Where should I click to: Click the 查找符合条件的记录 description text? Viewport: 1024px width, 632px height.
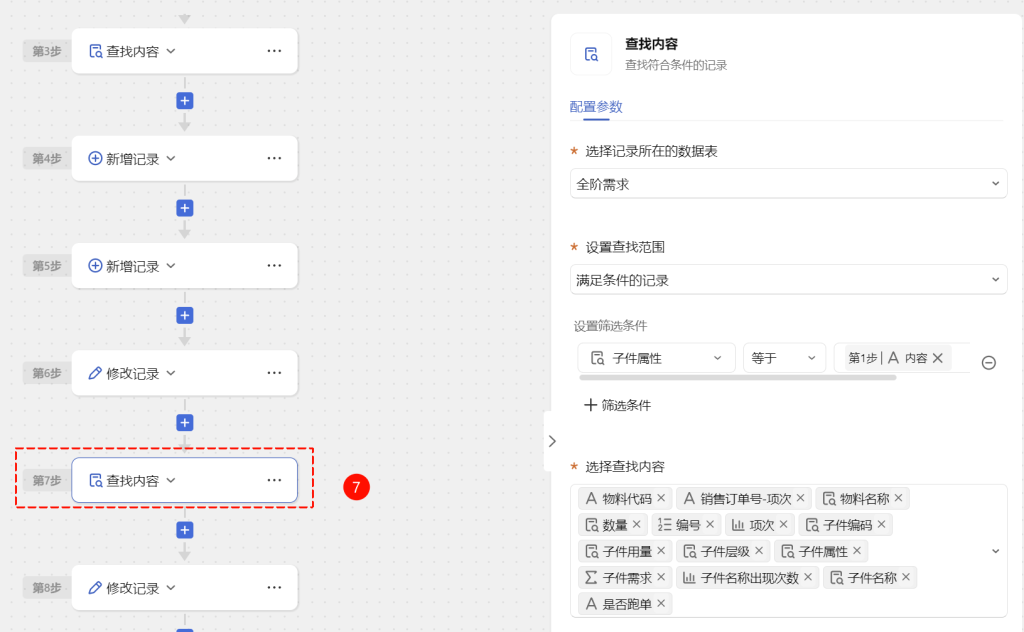676,65
